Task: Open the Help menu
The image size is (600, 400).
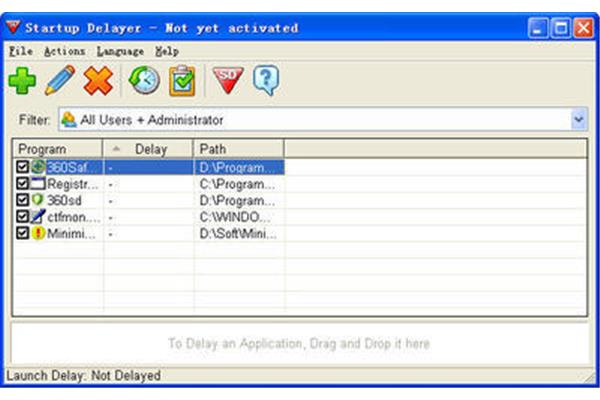Action: pyautogui.click(x=167, y=51)
